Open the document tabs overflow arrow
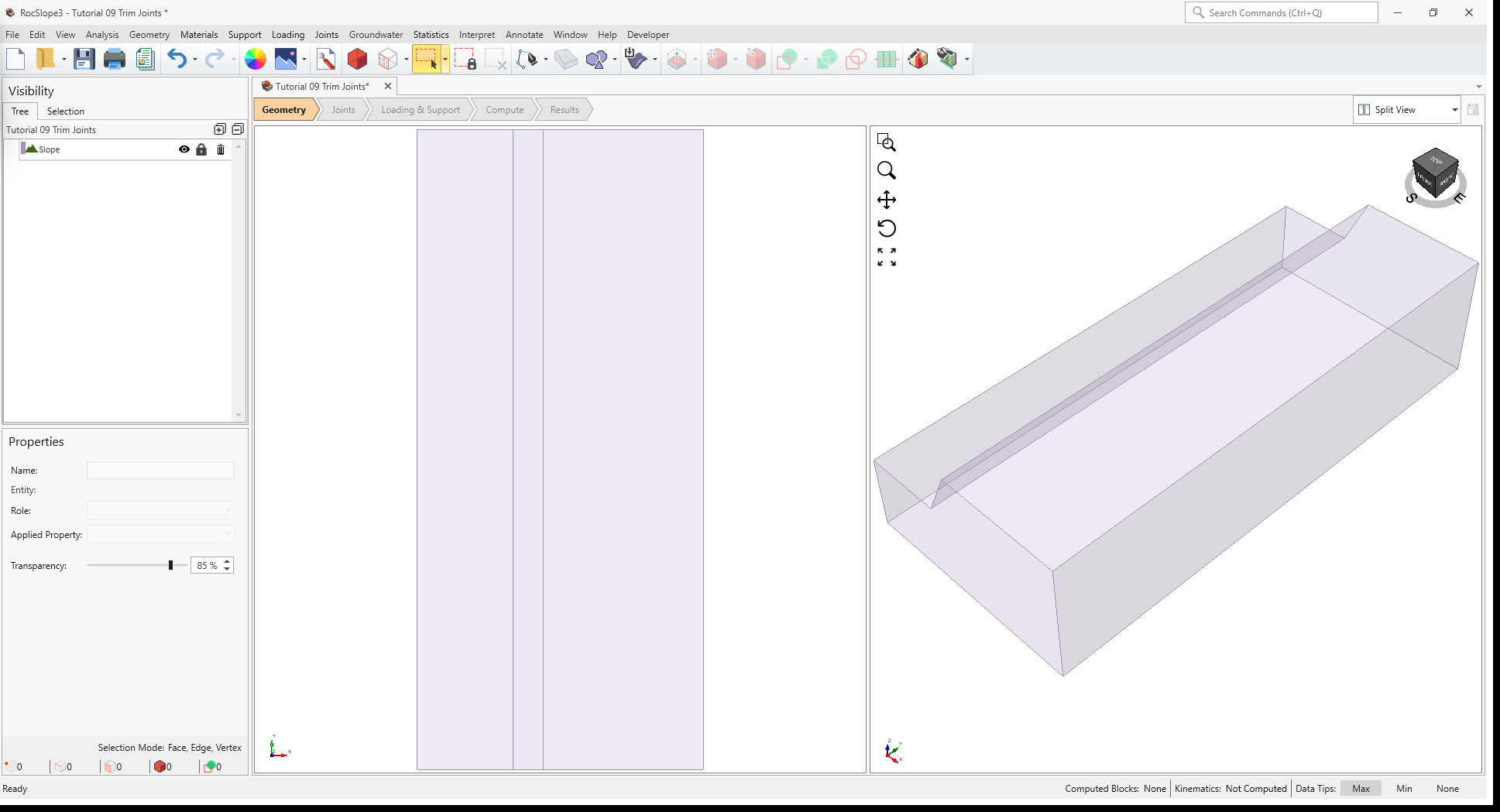Screen dimensions: 1500x812 click(x=1478, y=87)
